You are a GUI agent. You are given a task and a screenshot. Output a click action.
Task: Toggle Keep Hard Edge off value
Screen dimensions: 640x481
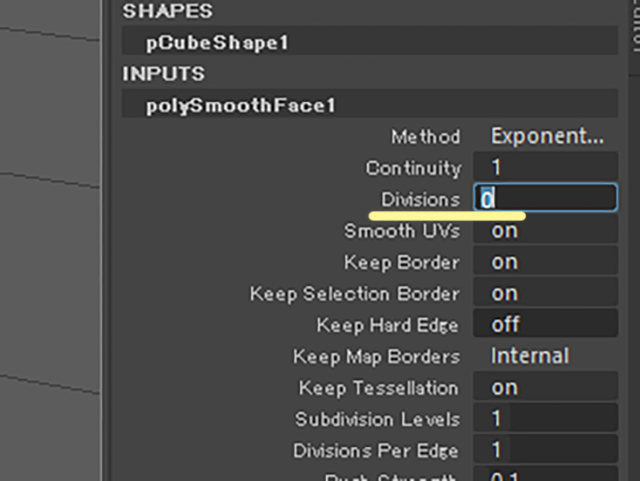pos(545,324)
